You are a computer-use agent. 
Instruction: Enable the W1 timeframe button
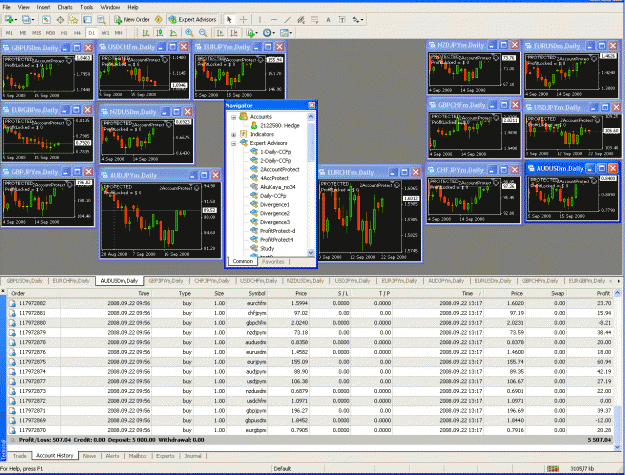[x=105, y=33]
